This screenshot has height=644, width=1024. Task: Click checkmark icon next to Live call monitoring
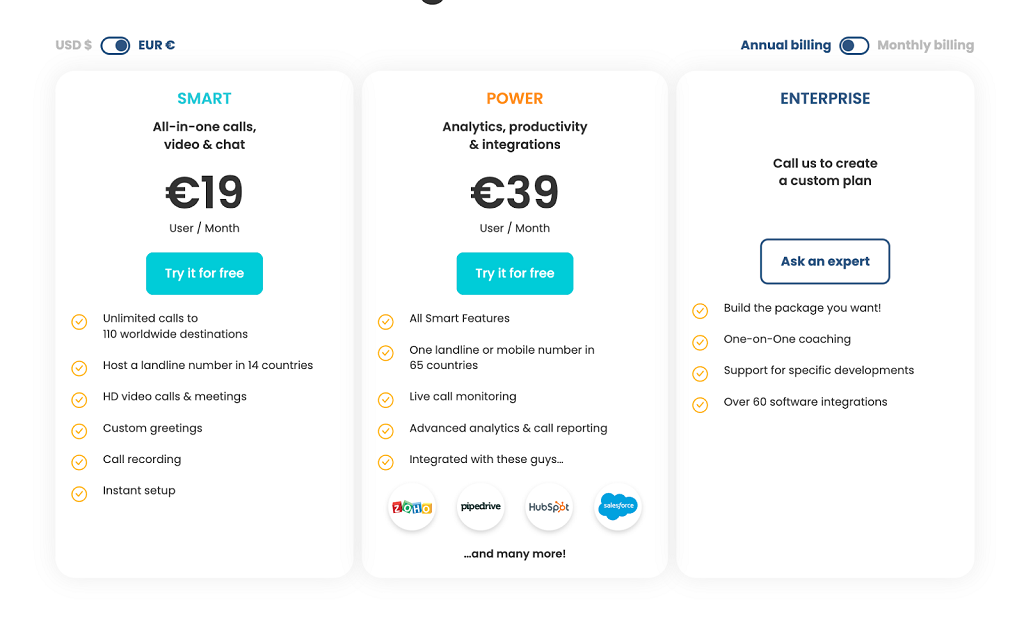click(385, 399)
